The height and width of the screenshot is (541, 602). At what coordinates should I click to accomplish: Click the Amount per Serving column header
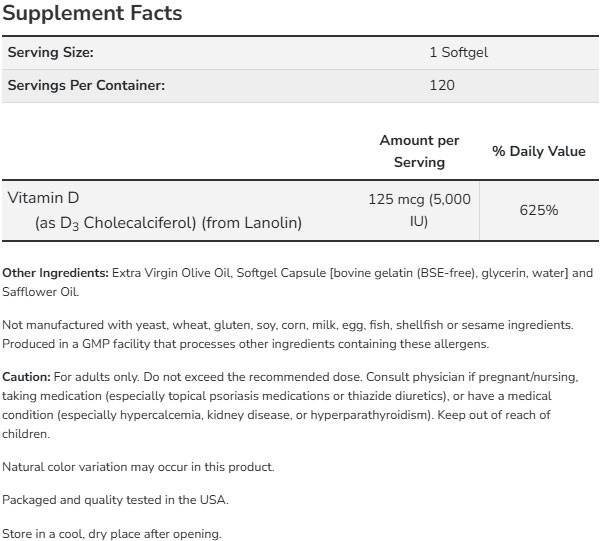(419, 151)
